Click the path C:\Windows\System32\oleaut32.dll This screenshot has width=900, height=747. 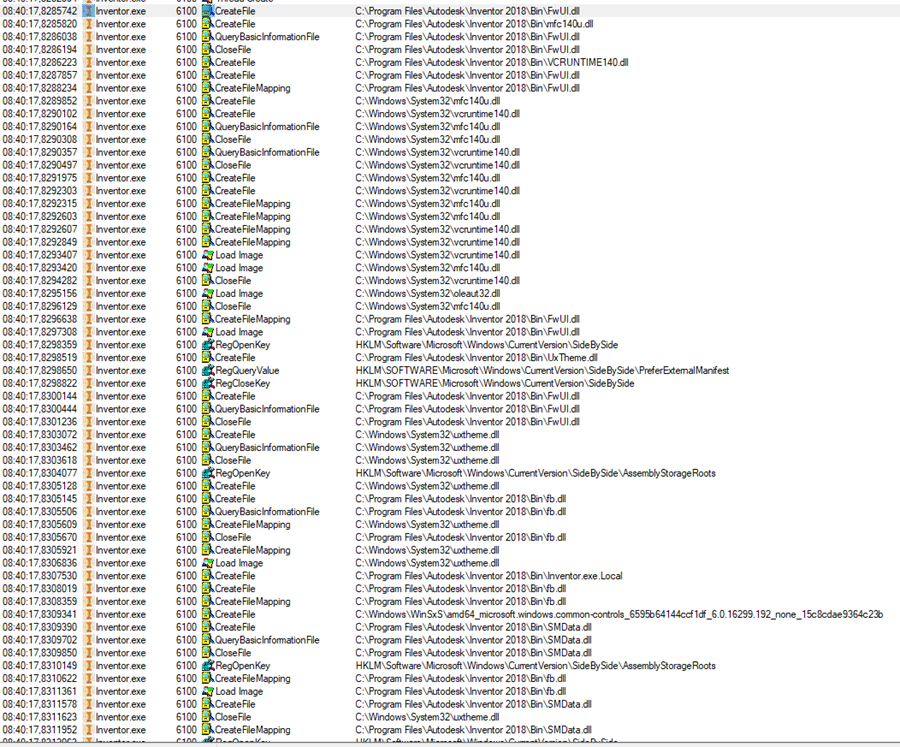pyautogui.click(x=428, y=293)
